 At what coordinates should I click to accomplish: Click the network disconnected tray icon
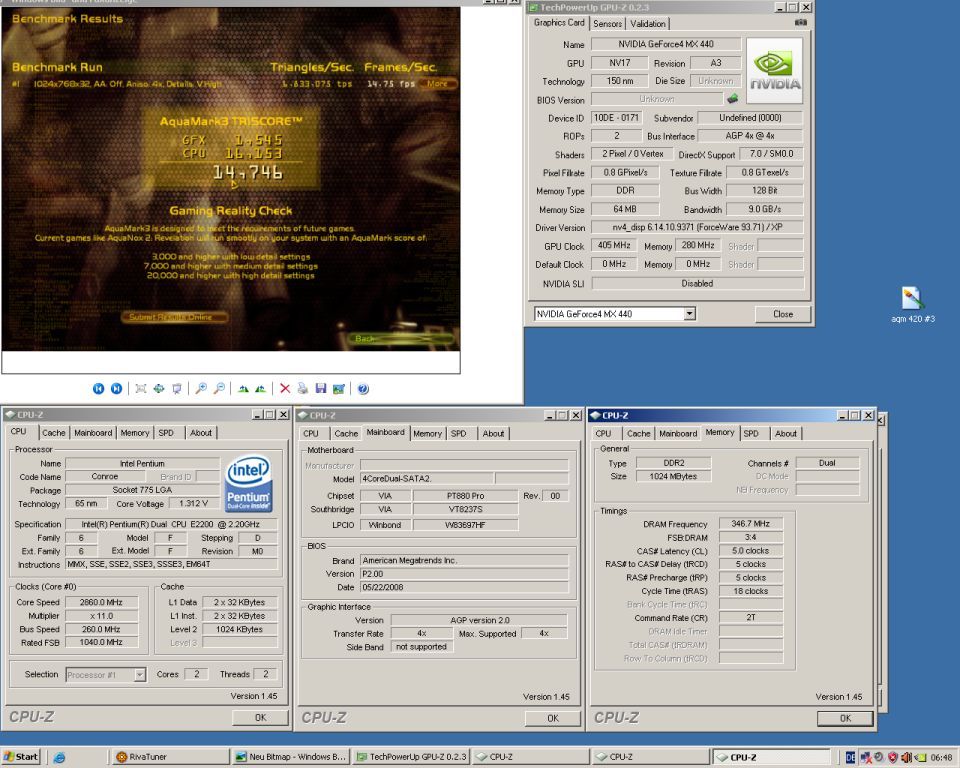tap(865, 758)
